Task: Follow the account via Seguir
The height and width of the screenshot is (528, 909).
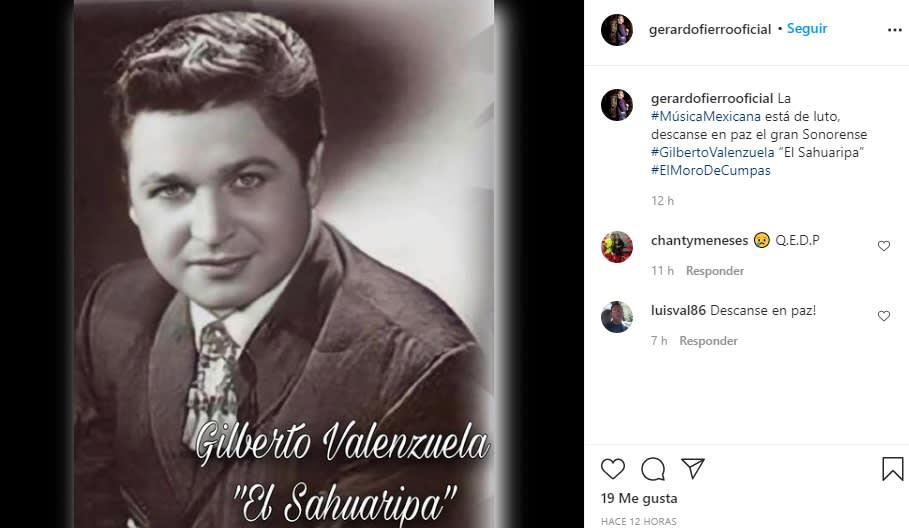Action: coord(806,28)
